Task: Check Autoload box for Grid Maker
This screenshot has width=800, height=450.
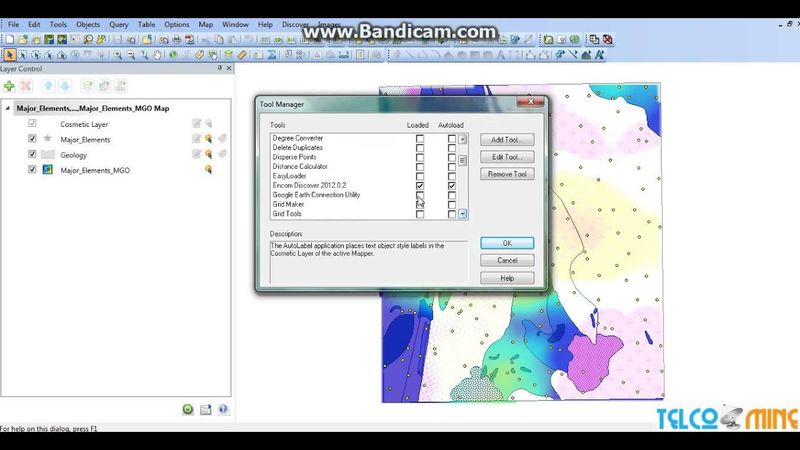Action: pyautogui.click(x=452, y=205)
